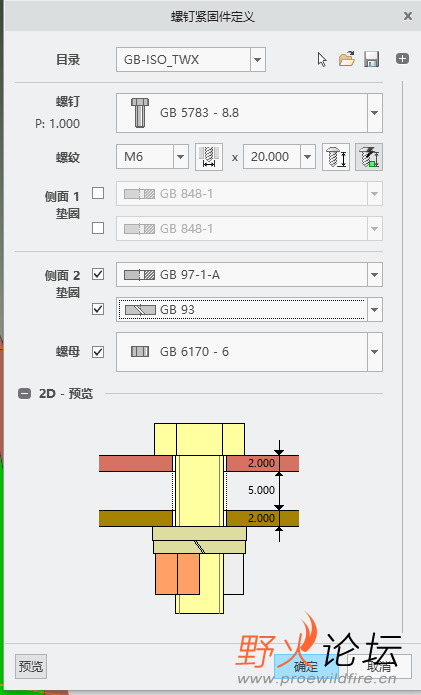Click the plus add icon
The width and height of the screenshot is (421, 695).
point(402,59)
